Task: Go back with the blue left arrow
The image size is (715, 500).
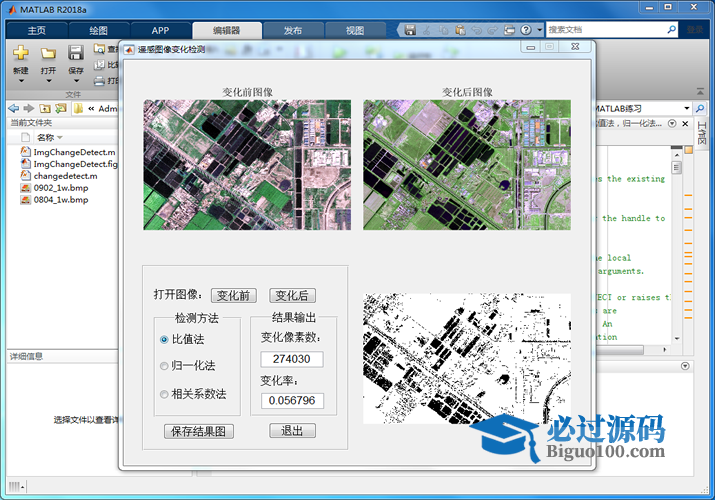Action: point(14,108)
